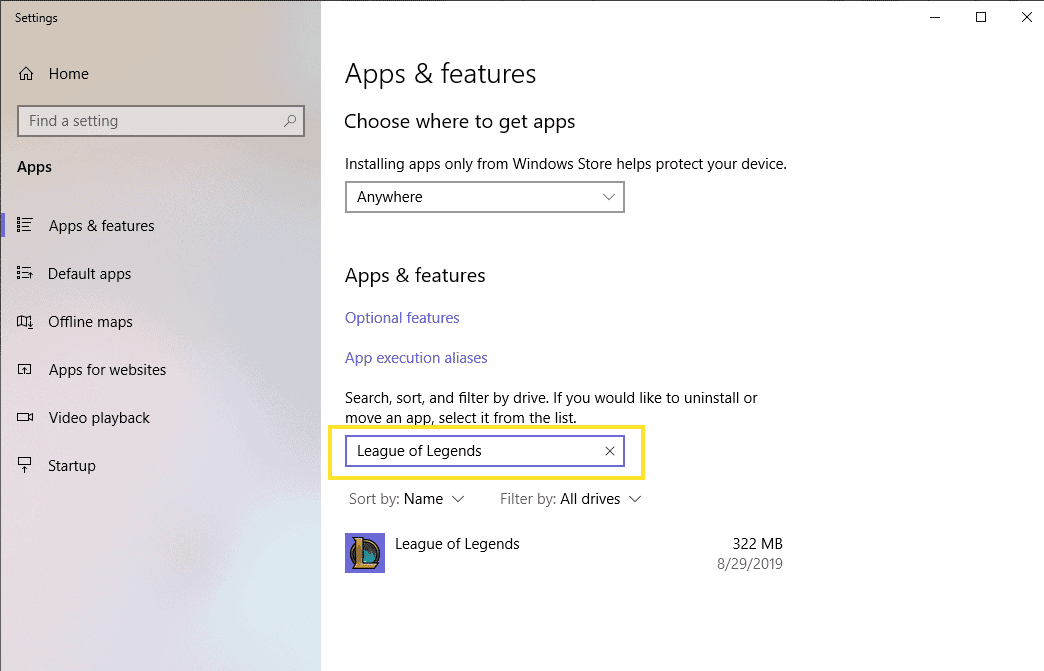Maximize the Settings window
The width and height of the screenshot is (1044, 671).
[x=981, y=17]
